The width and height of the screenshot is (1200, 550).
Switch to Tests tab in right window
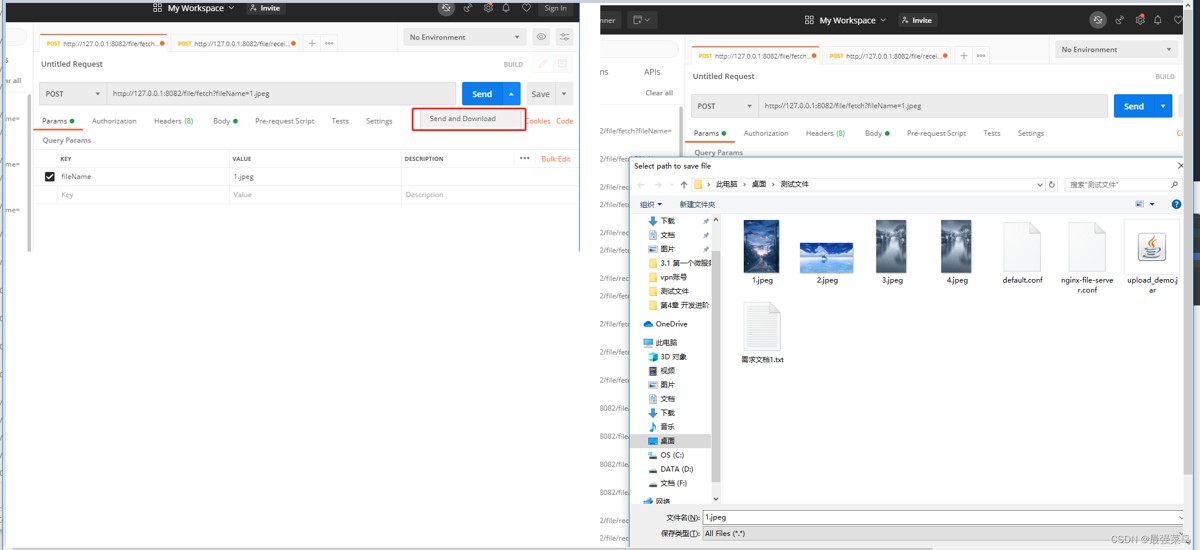point(991,133)
